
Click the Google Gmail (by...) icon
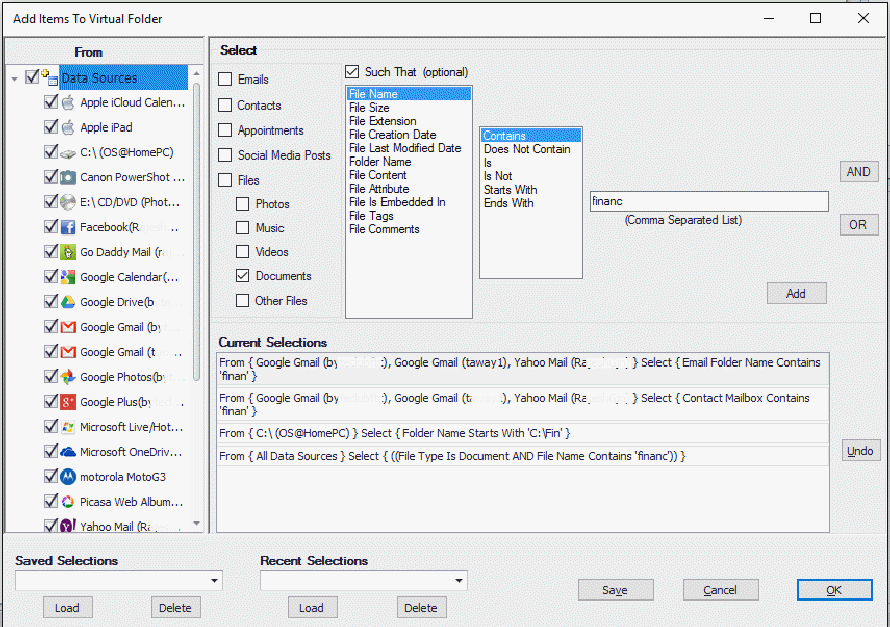pos(68,327)
